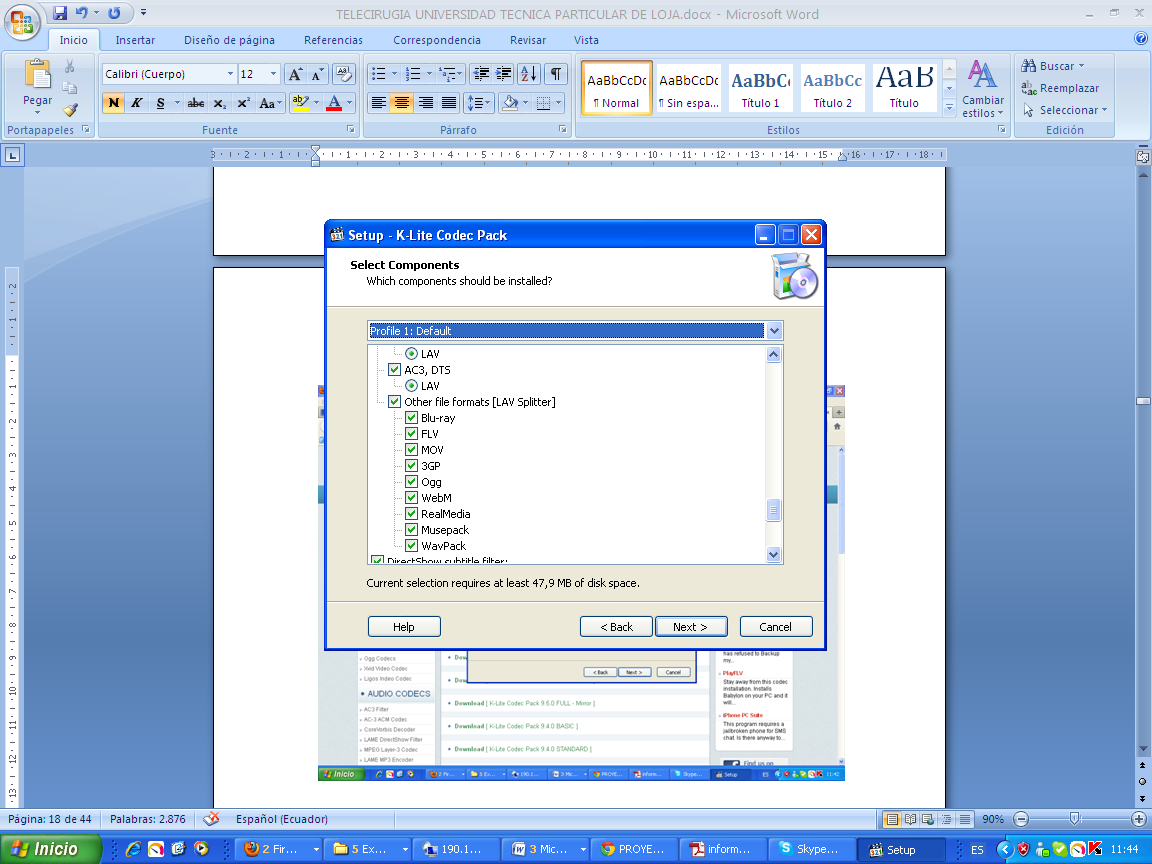Uncheck the FLV checkbox
The height and width of the screenshot is (864, 1152).
411,434
